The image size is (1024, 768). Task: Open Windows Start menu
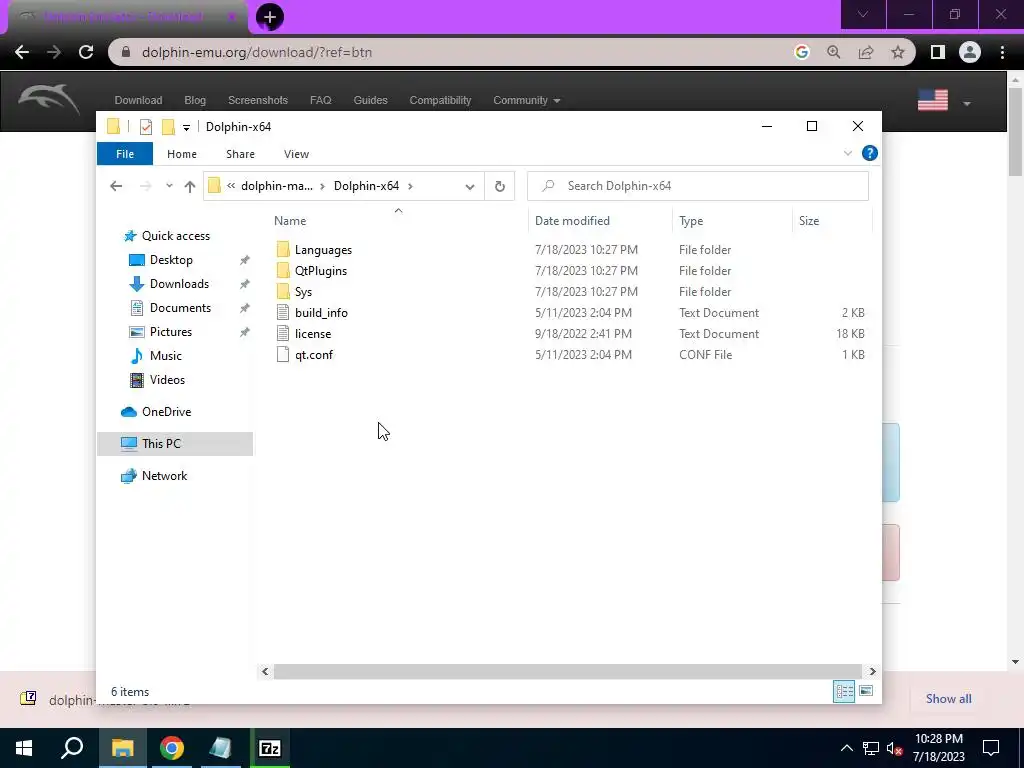[24, 748]
